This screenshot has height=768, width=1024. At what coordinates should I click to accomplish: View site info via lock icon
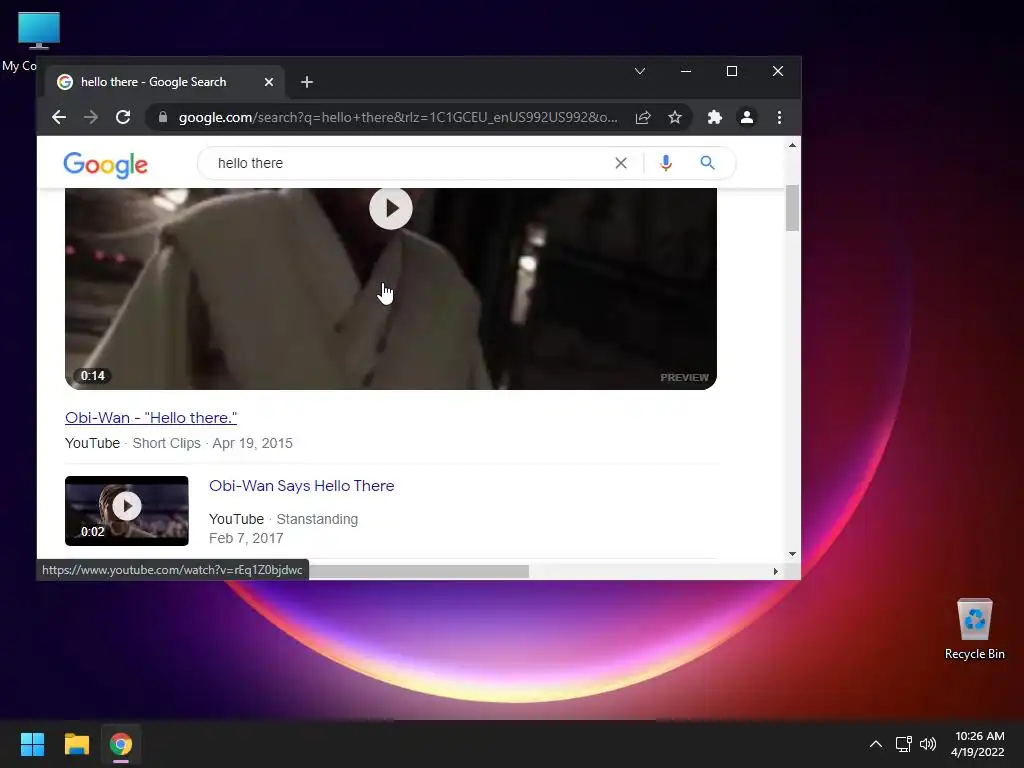(163, 117)
